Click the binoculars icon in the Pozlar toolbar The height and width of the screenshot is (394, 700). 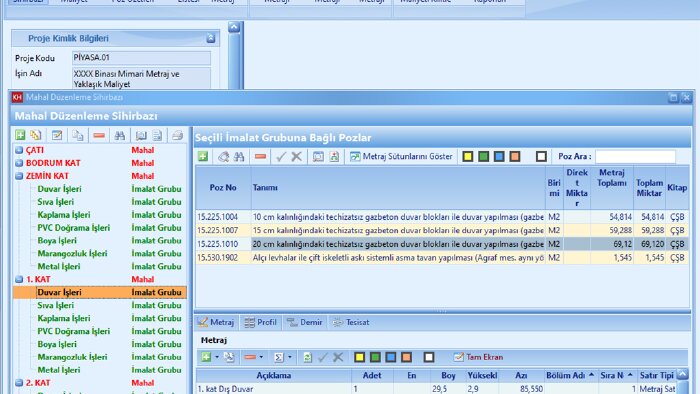[239, 157]
